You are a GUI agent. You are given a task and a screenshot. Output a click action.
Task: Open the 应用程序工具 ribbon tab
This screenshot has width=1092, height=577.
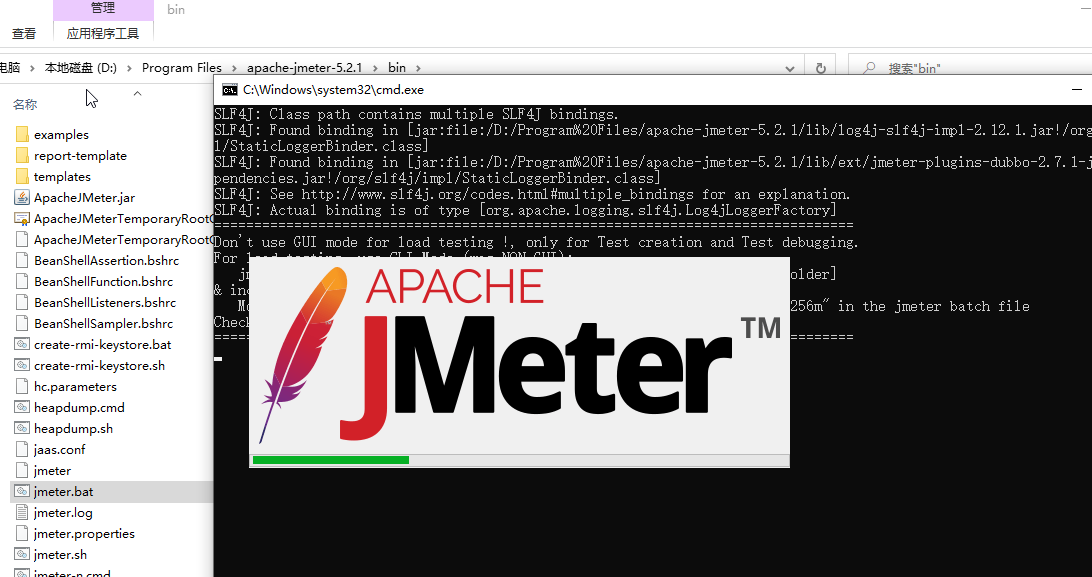[103, 33]
